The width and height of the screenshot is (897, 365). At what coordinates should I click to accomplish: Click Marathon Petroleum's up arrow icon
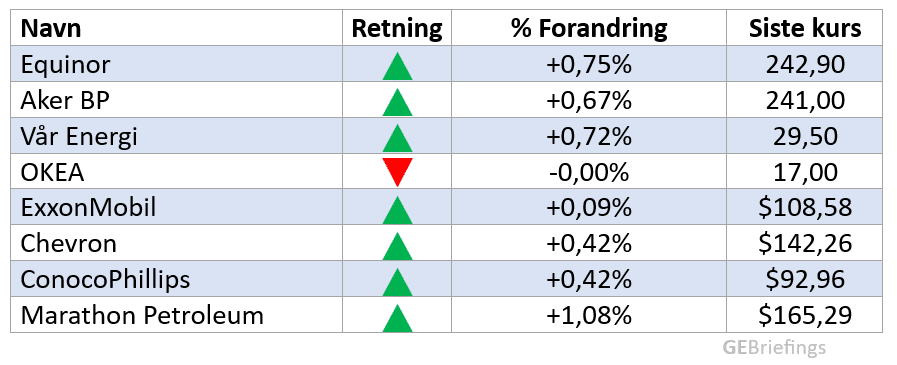point(397,318)
